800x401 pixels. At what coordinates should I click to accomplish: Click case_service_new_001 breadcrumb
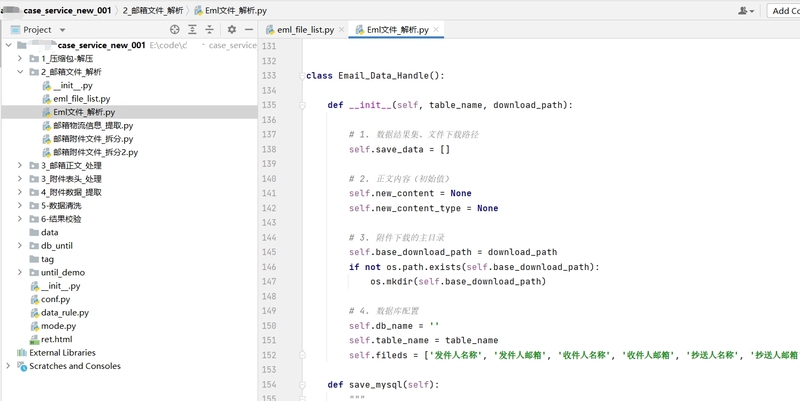click(x=67, y=10)
